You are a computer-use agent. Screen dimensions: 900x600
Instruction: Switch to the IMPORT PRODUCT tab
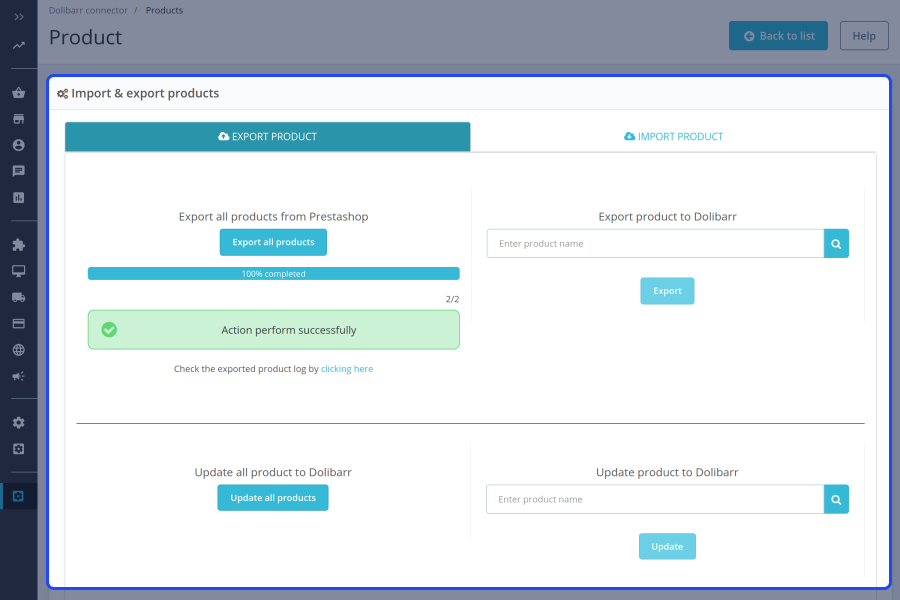pyautogui.click(x=673, y=137)
